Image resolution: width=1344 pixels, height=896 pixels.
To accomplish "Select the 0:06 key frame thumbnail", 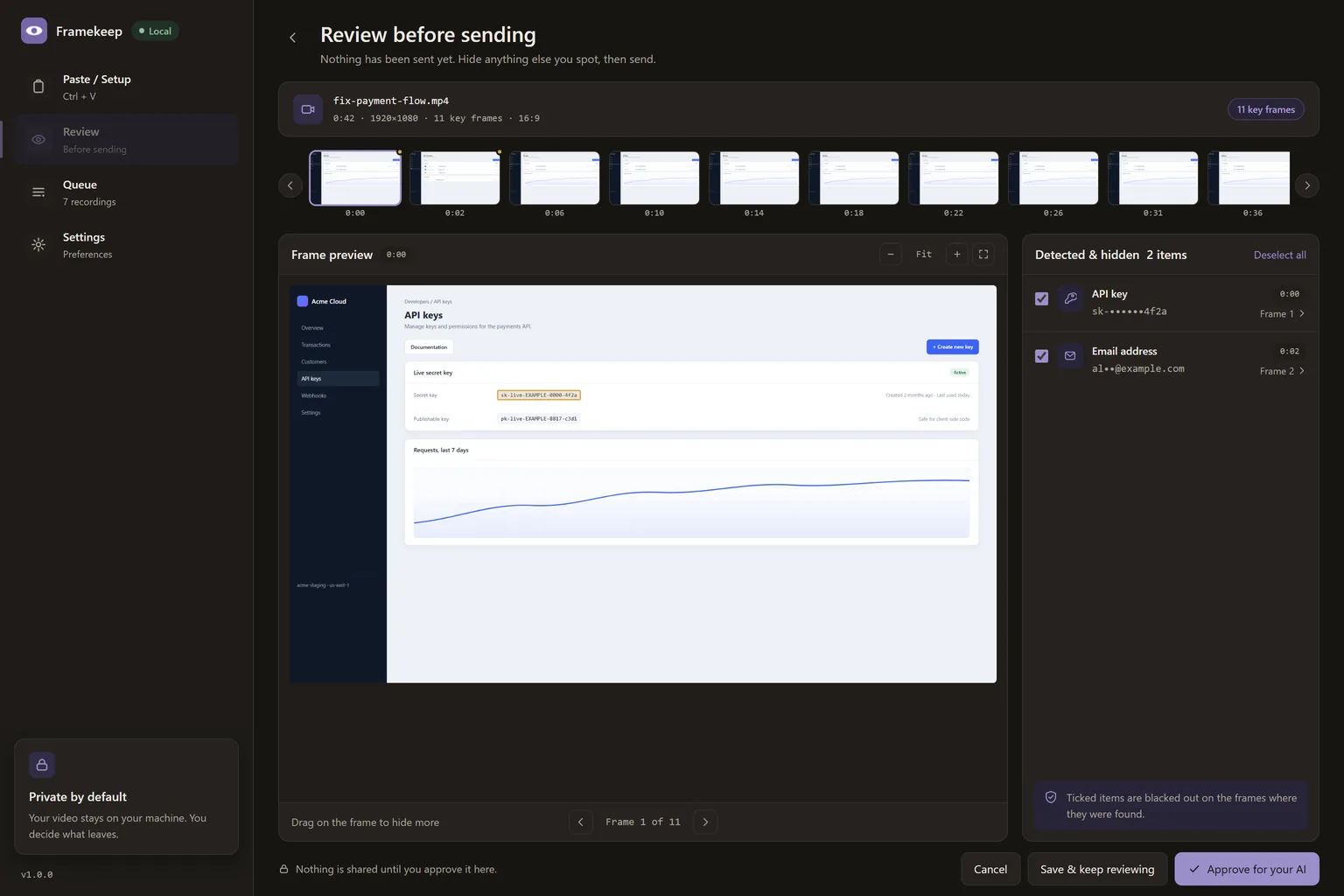I will pyautogui.click(x=555, y=178).
